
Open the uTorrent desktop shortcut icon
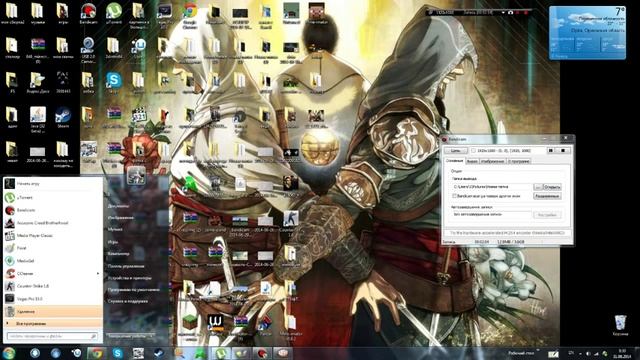(x=113, y=13)
